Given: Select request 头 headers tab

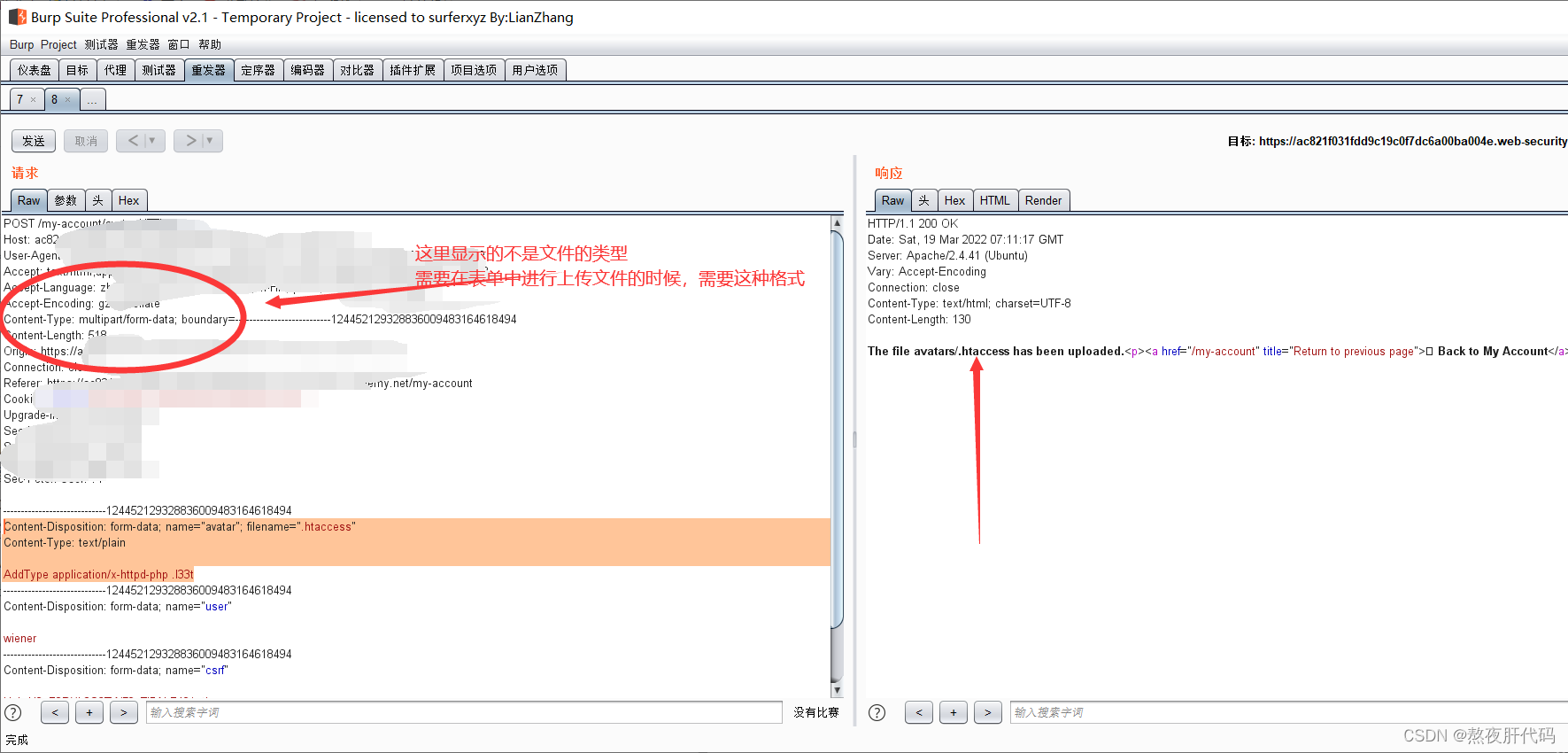Looking at the screenshot, I should tap(98, 201).
